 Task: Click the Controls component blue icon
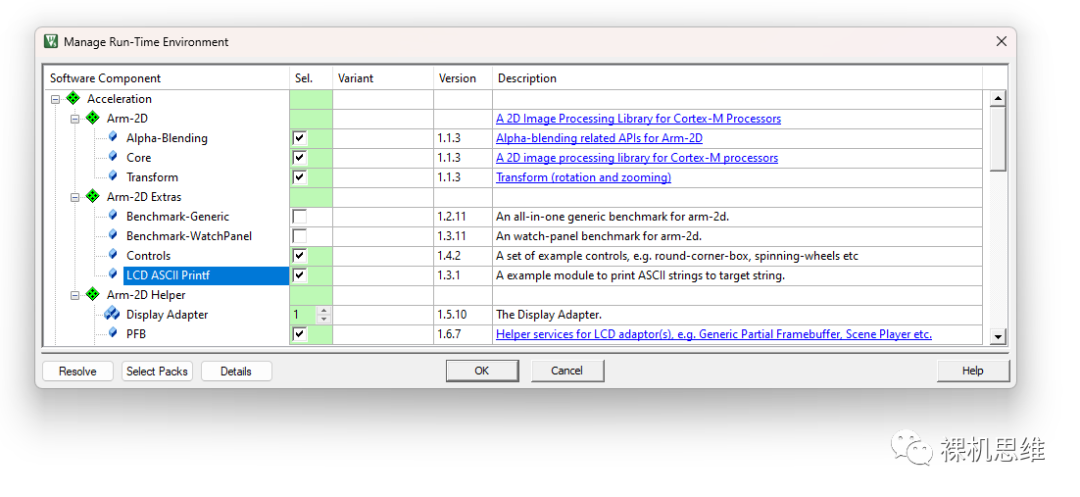112,255
